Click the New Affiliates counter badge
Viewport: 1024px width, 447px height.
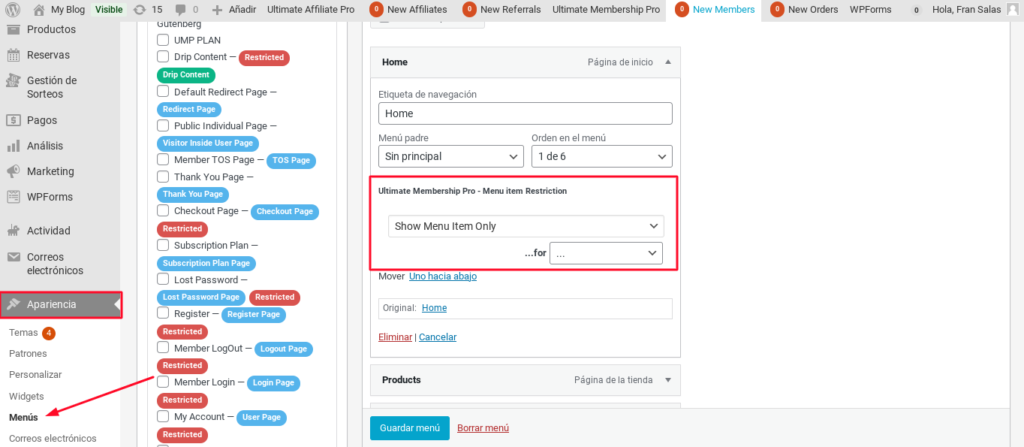(x=376, y=10)
